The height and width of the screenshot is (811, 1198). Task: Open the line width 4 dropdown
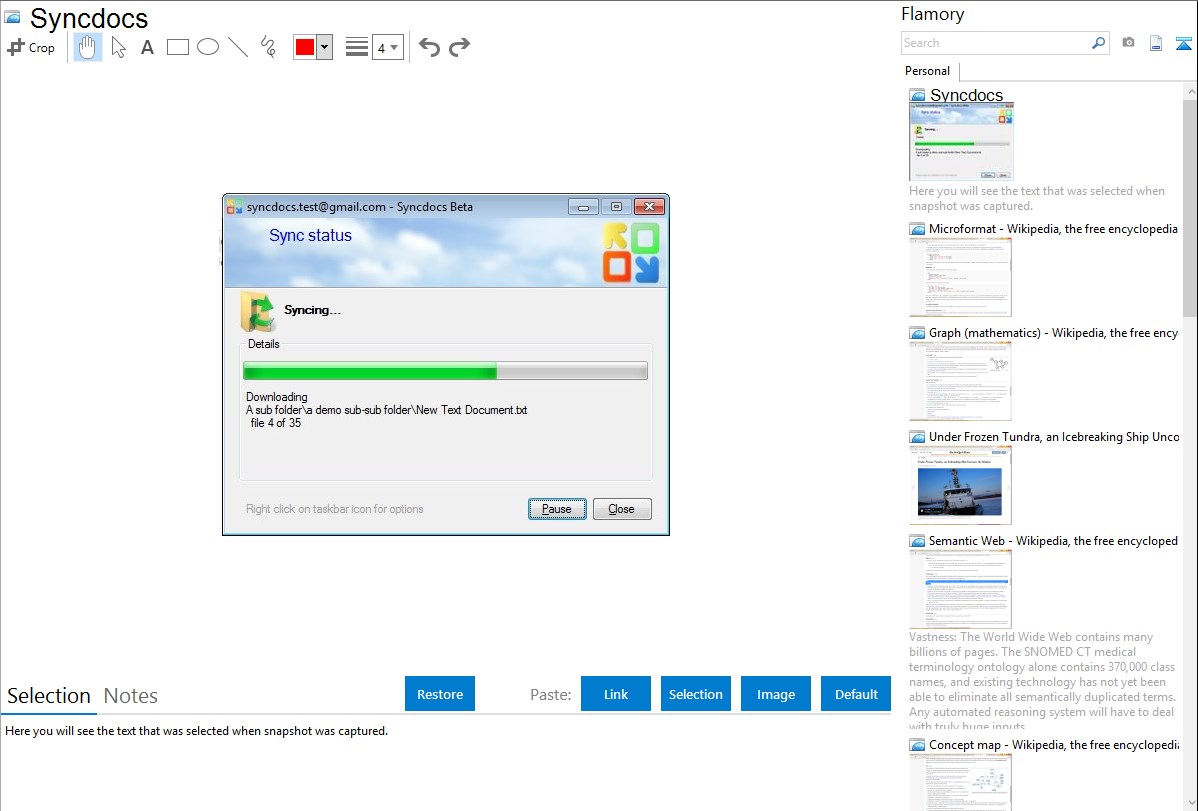pos(388,47)
